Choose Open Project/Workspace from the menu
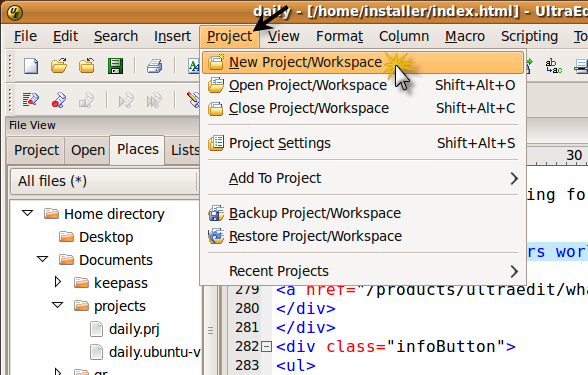The height and width of the screenshot is (375, 588). pyautogui.click(x=363, y=86)
